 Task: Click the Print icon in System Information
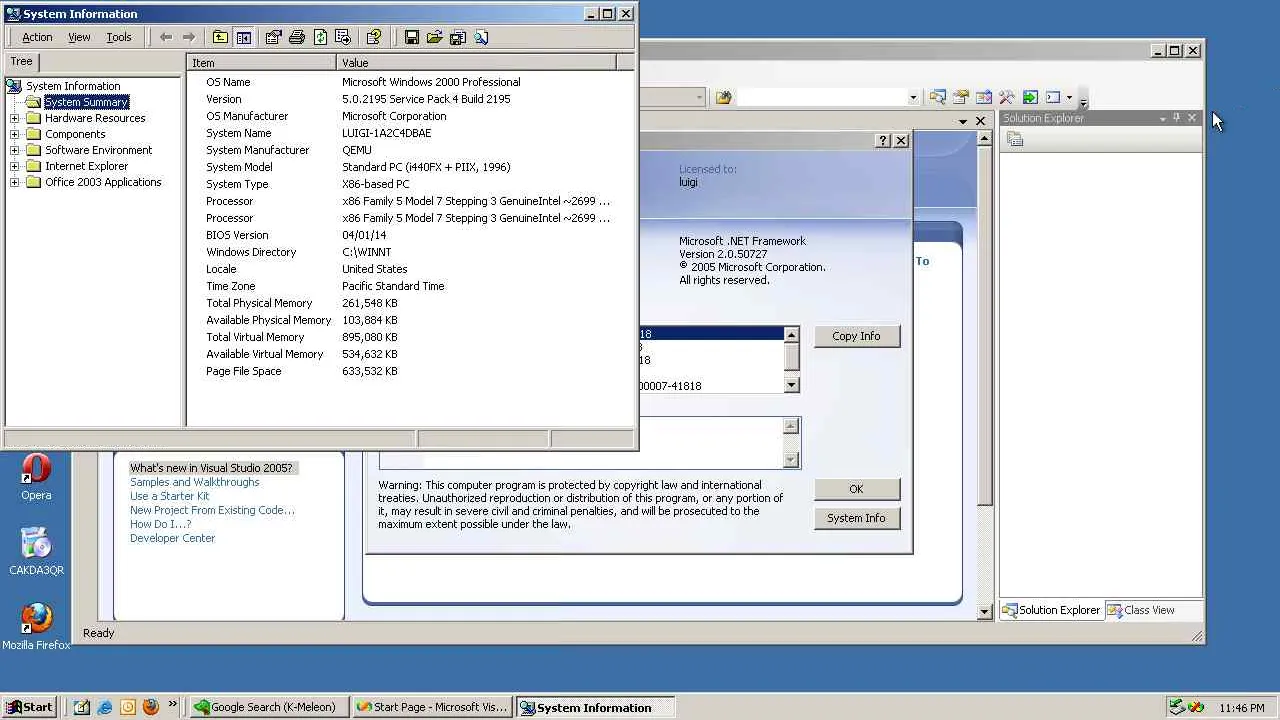click(296, 37)
